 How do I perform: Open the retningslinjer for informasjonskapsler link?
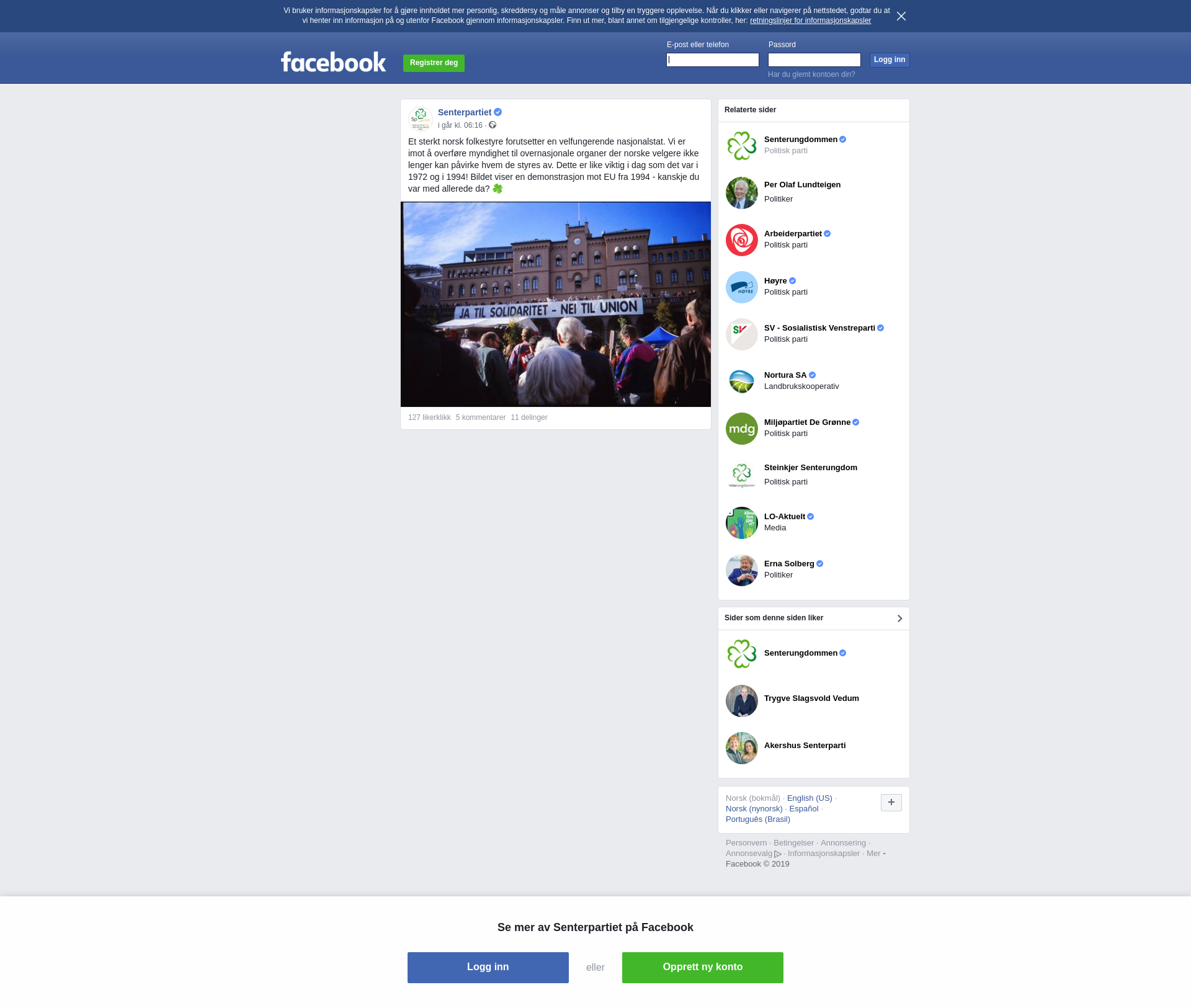coord(810,20)
